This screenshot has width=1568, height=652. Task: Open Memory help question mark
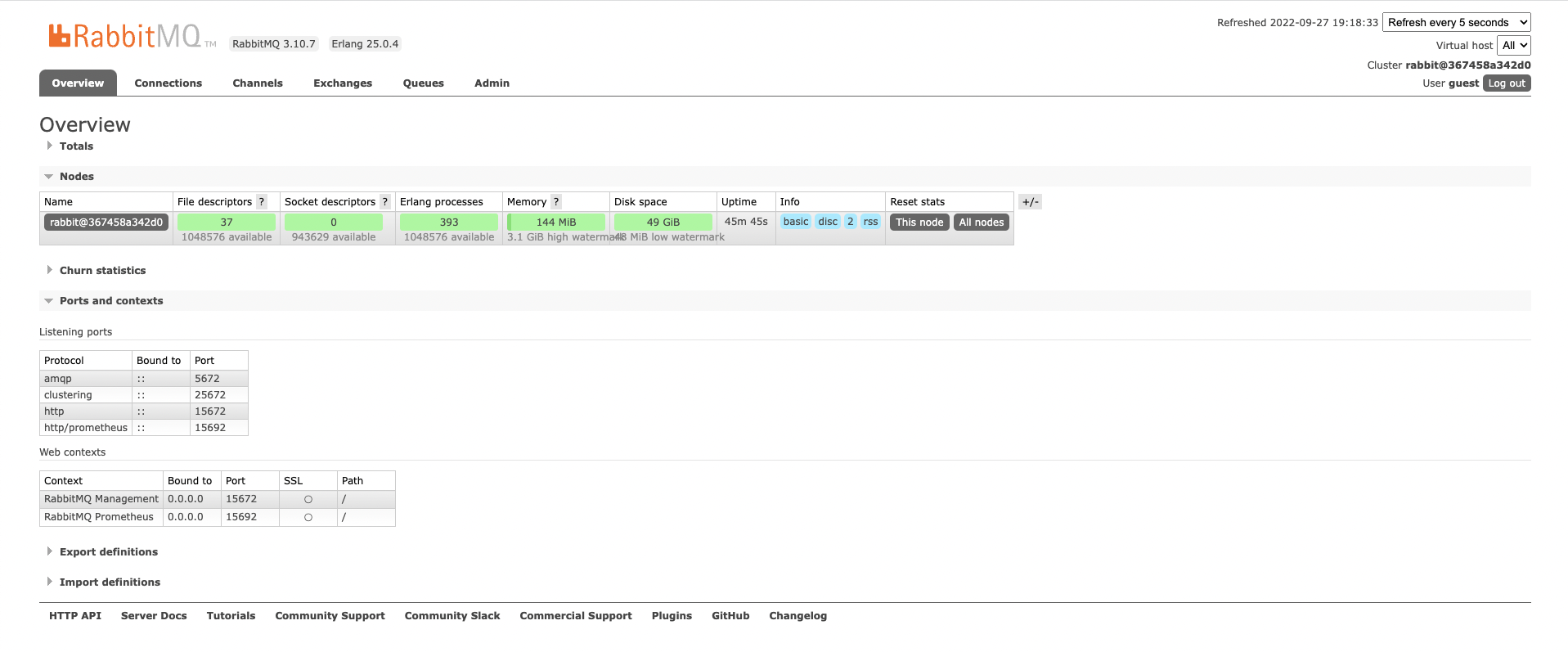[x=556, y=202]
